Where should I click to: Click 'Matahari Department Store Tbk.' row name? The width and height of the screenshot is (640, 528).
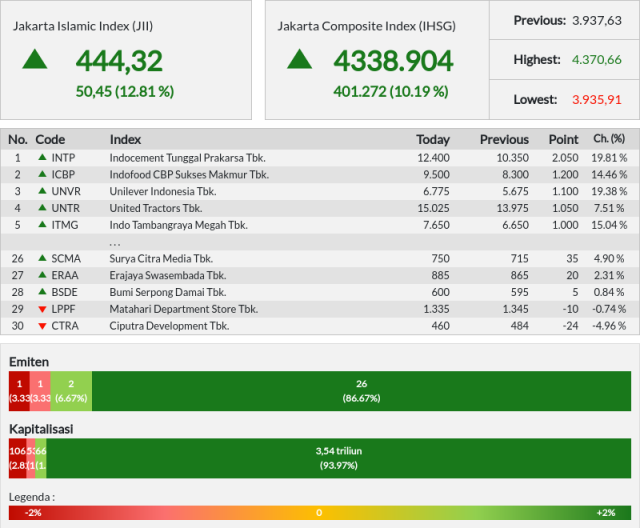point(184,309)
